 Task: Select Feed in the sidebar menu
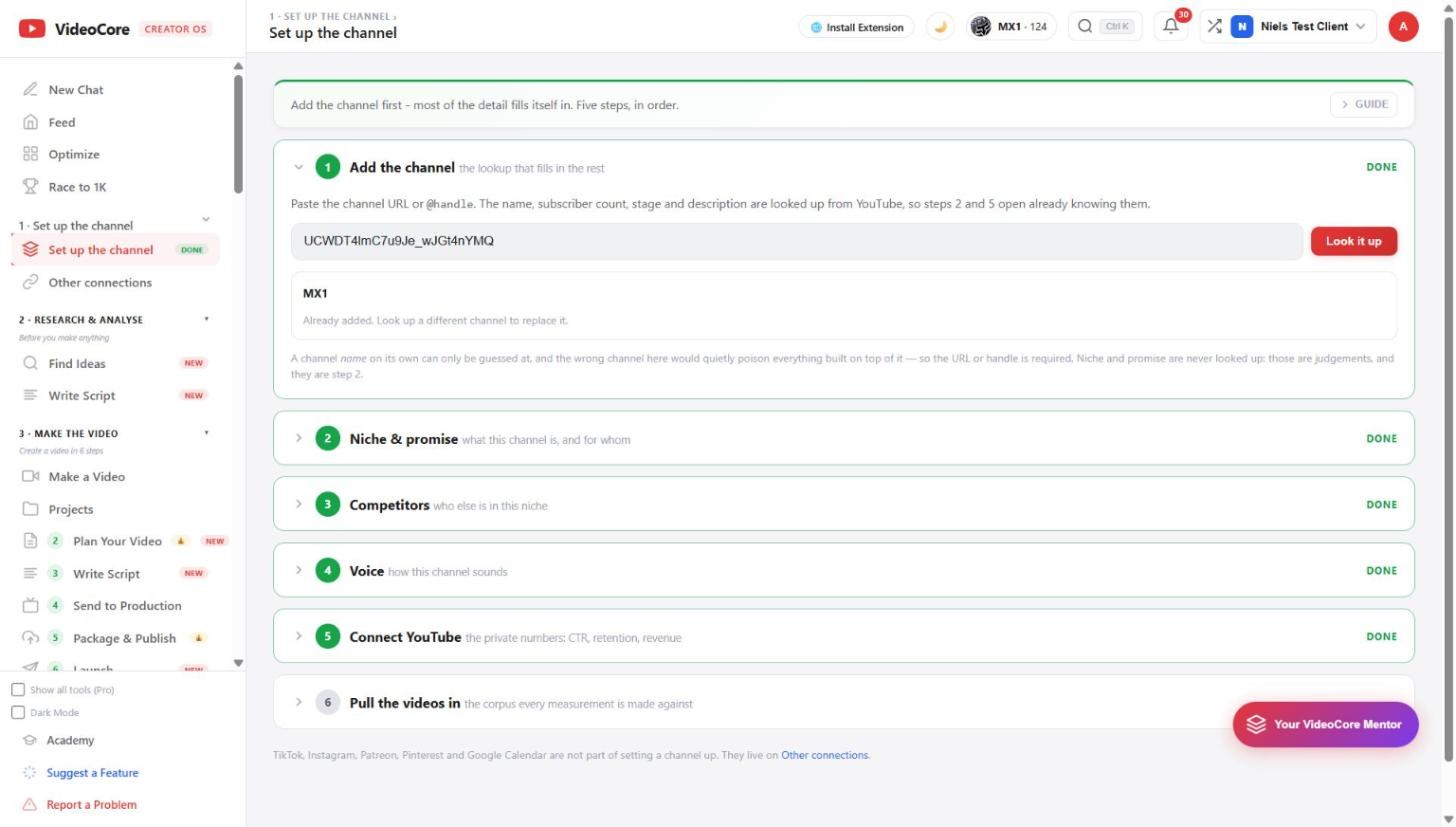pos(62,122)
